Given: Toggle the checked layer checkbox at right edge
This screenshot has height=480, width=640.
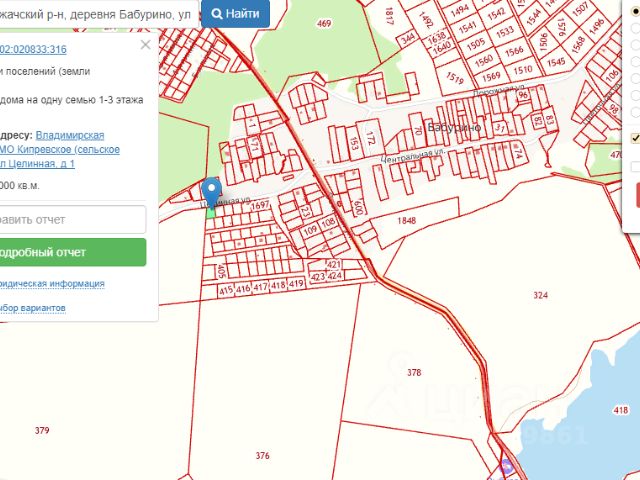Looking at the screenshot, I should [636, 139].
